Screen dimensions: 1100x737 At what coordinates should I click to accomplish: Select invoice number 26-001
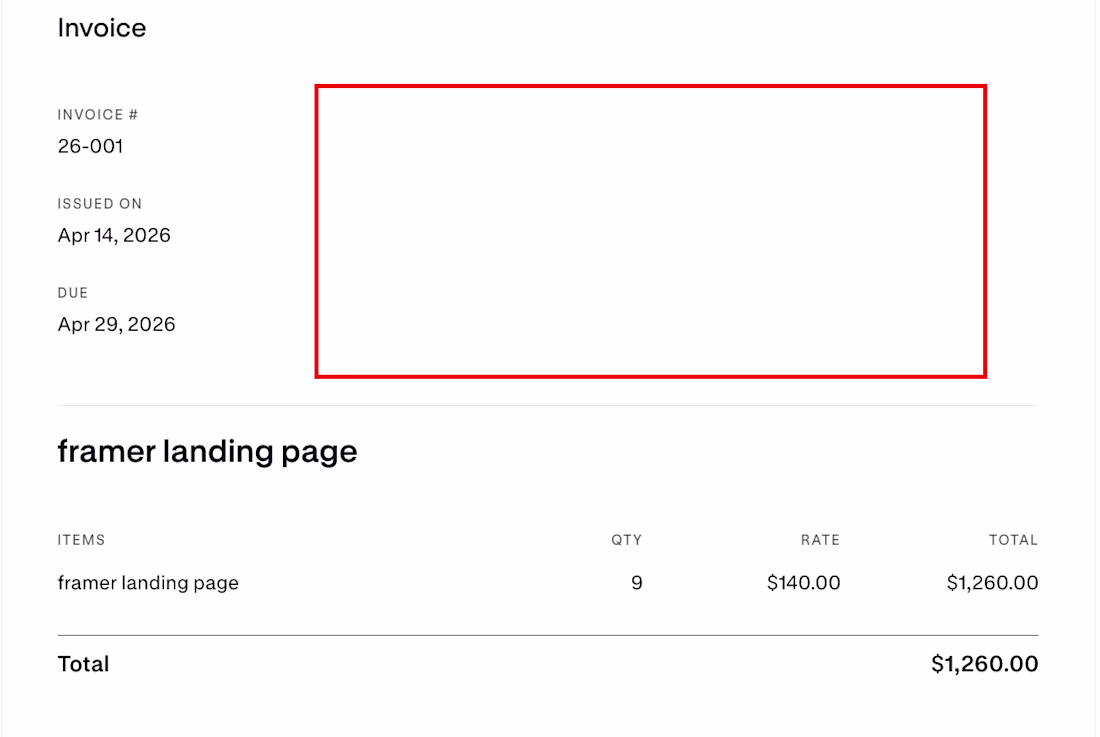[90, 146]
